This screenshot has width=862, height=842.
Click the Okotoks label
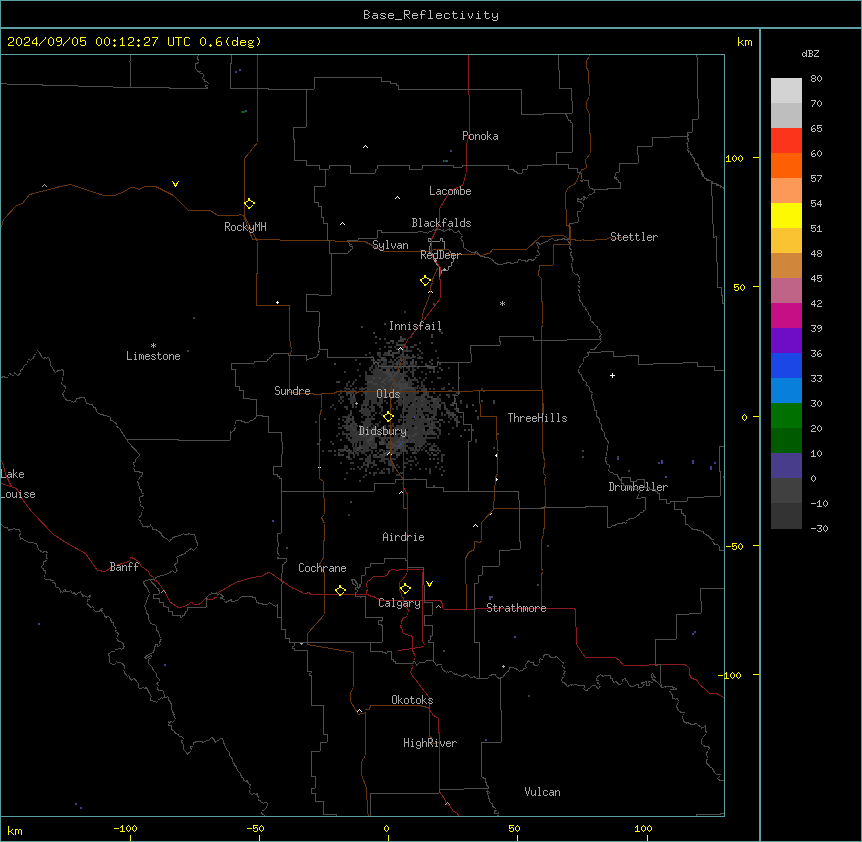click(x=412, y=700)
